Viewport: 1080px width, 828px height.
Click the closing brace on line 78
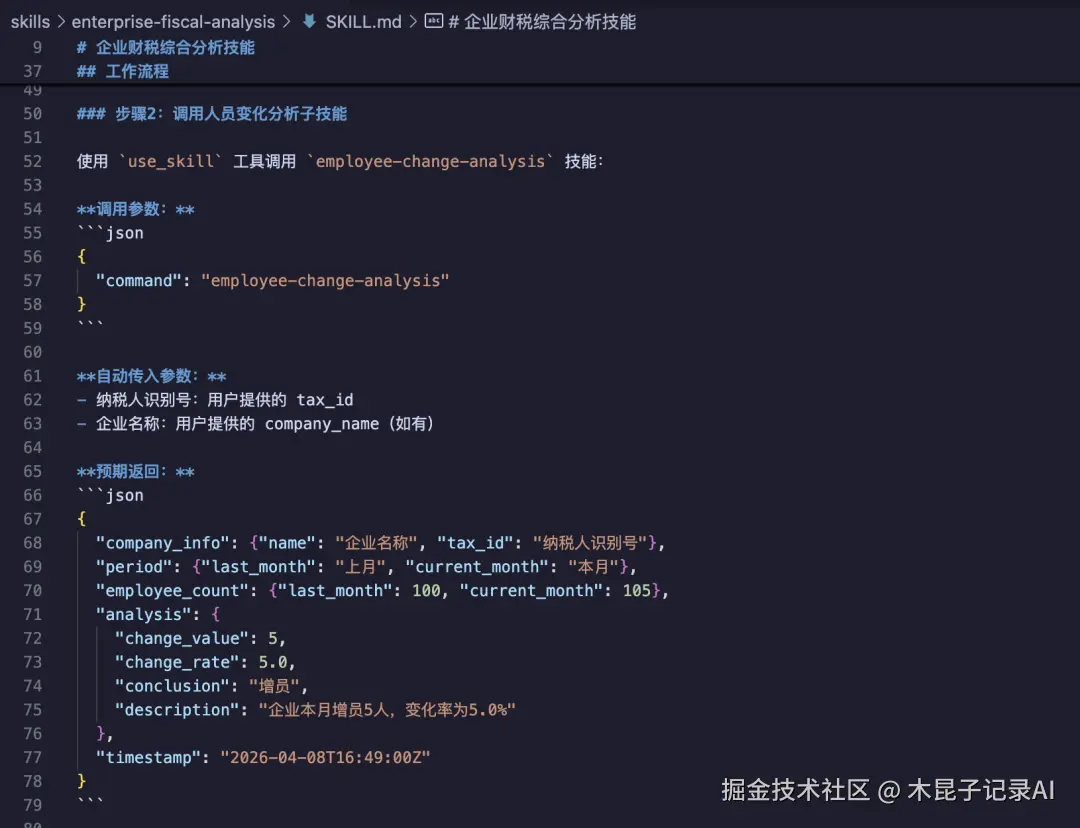(x=81, y=781)
